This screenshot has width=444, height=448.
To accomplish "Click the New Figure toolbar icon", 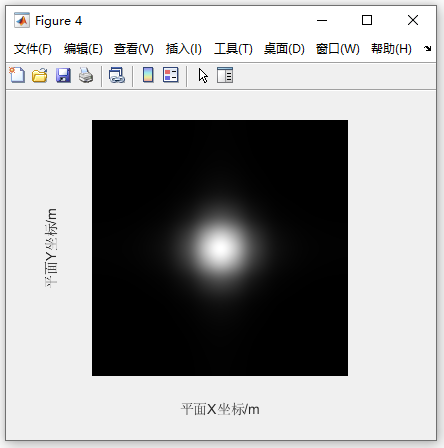I will pos(17,75).
